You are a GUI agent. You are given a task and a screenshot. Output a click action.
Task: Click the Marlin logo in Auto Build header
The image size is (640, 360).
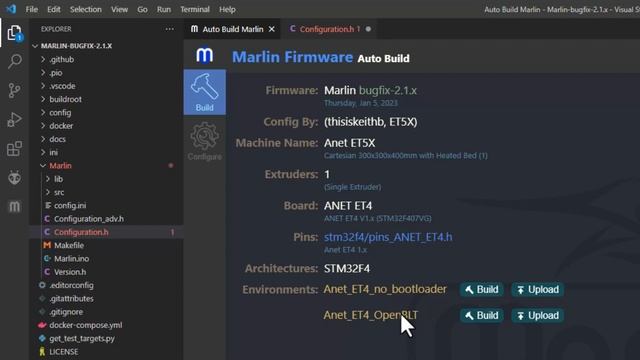[x=204, y=55]
